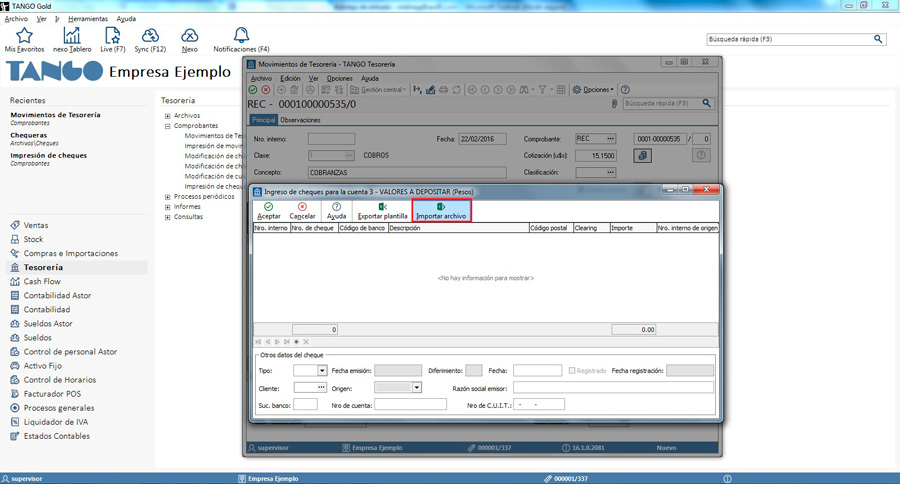Click the search magnifier in Movimientos quick search
900x484 pixels.
pos(707,103)
